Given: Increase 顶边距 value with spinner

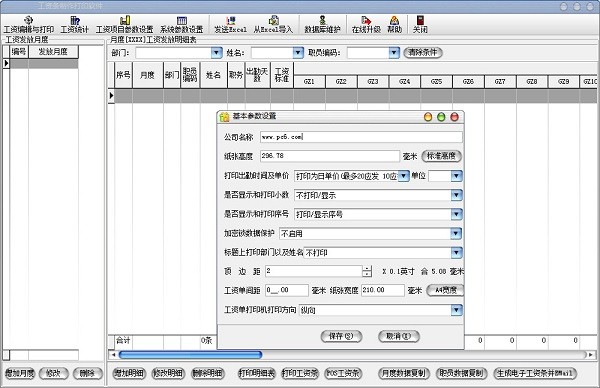Looking at the screenshot, I should click(x=367, y=269).
